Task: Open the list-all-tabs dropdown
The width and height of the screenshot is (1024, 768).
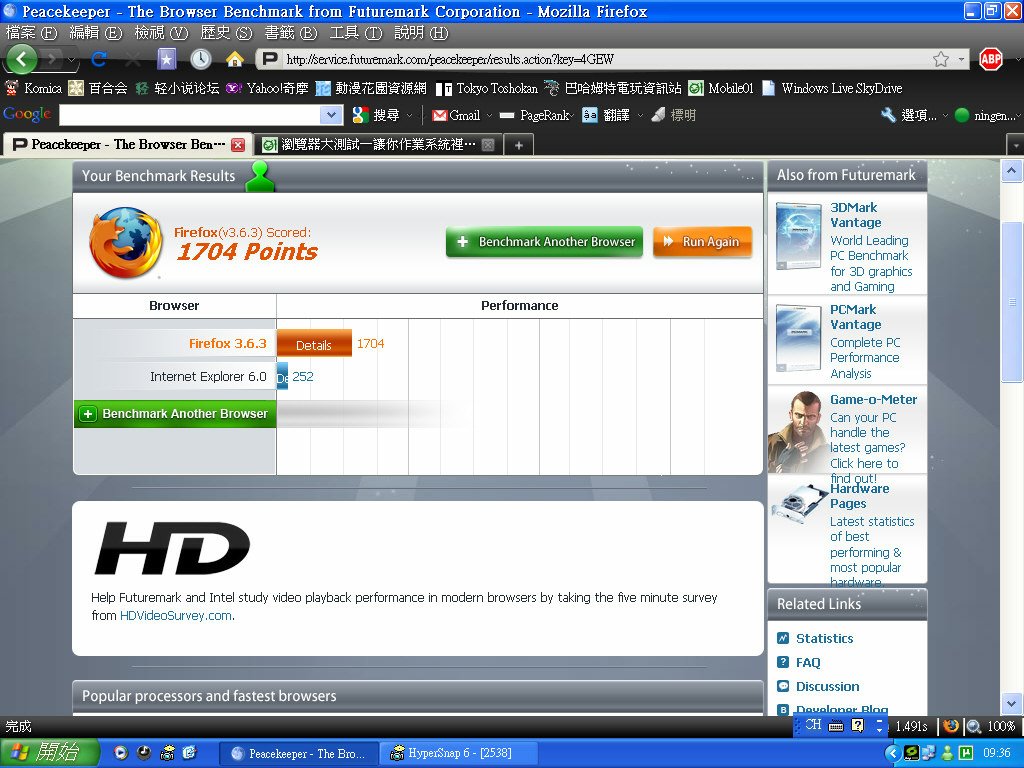Action: tap(1015, 145)
